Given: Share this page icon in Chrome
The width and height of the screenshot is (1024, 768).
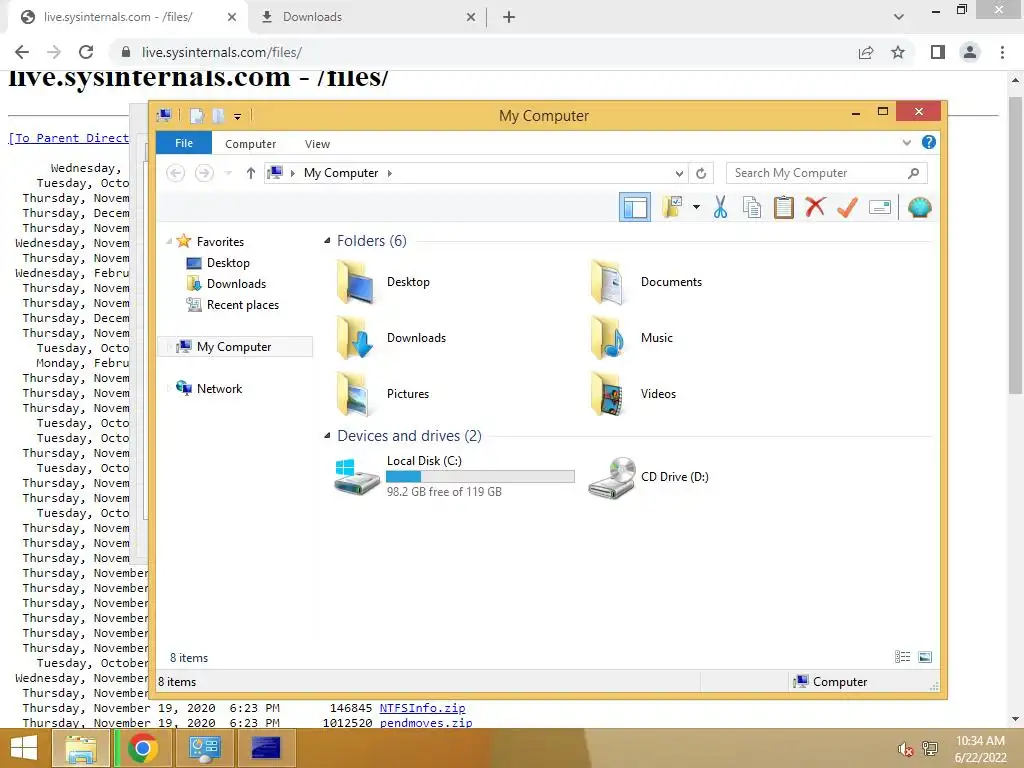Looking at the screenshot, I should click(866, 52).
